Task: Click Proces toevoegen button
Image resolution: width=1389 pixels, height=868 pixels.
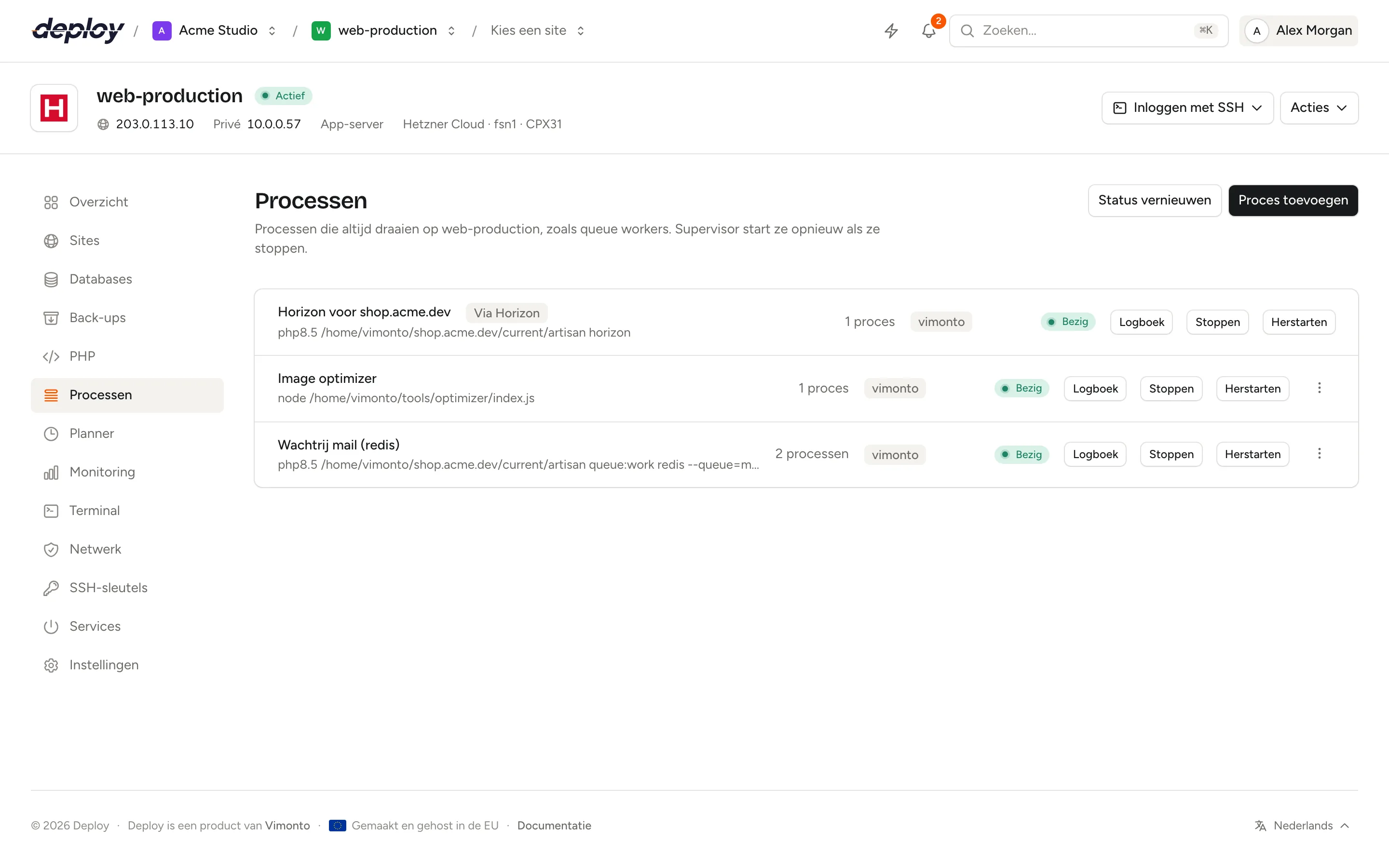Action: [x=1293, y=200]
